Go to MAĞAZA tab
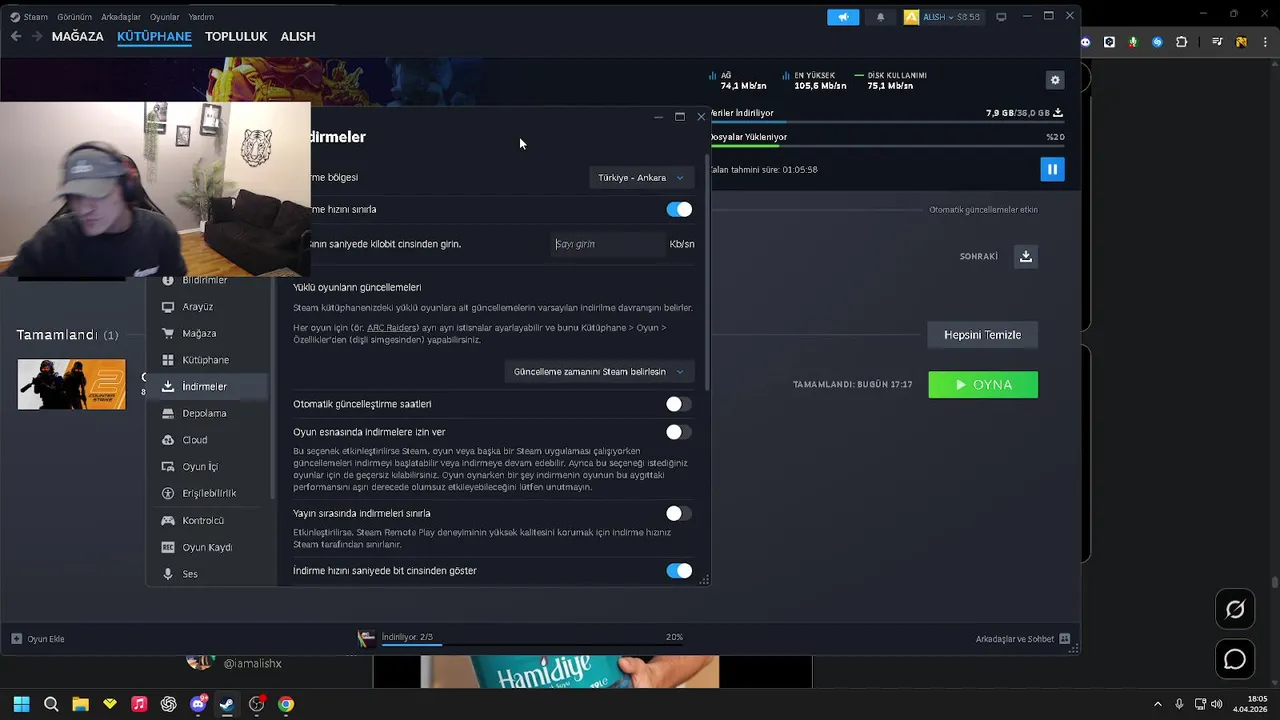The width and height of the screenshot is (1280, 720). pos(78,36)
